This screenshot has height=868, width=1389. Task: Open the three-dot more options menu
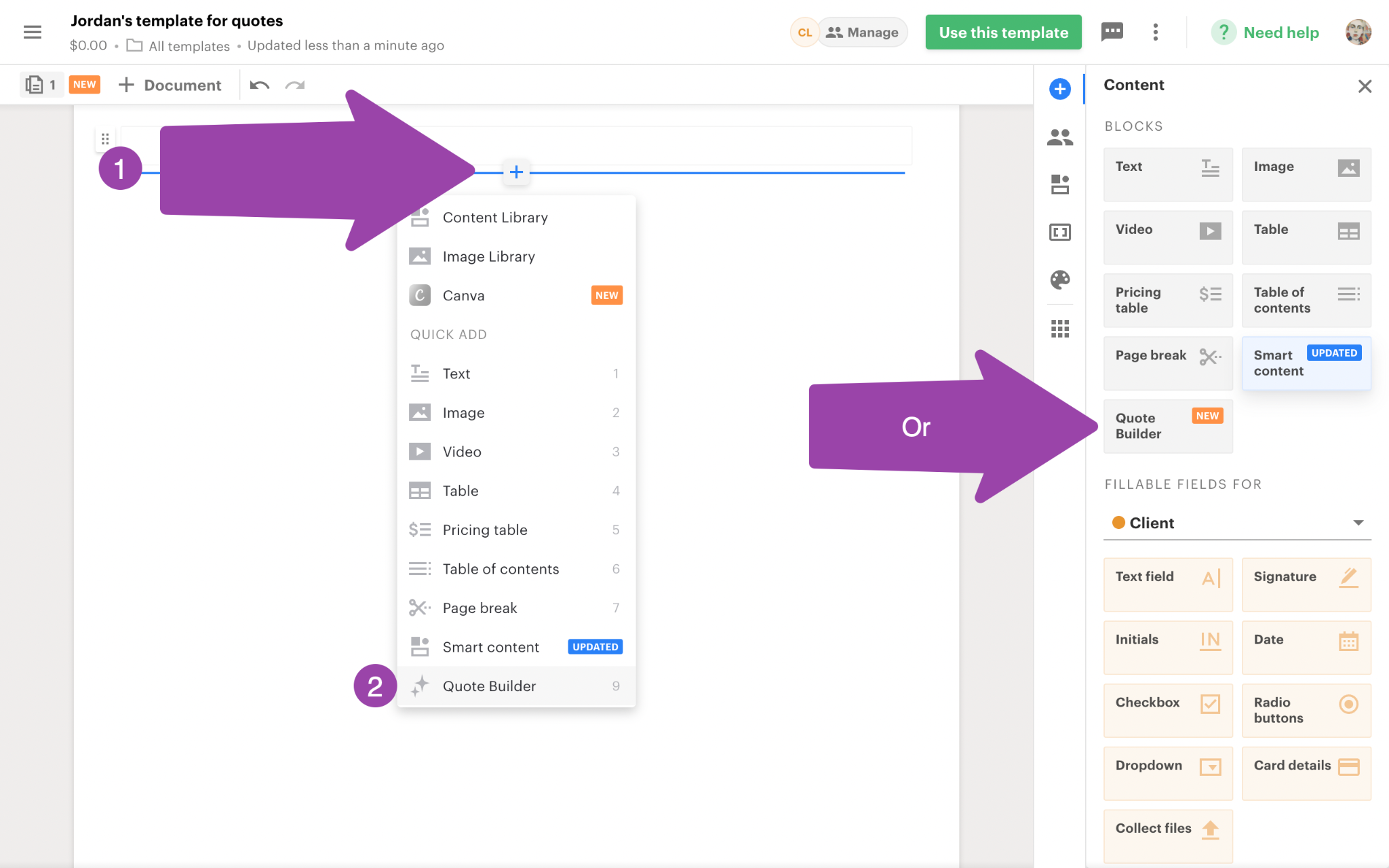click(1156, 32)
